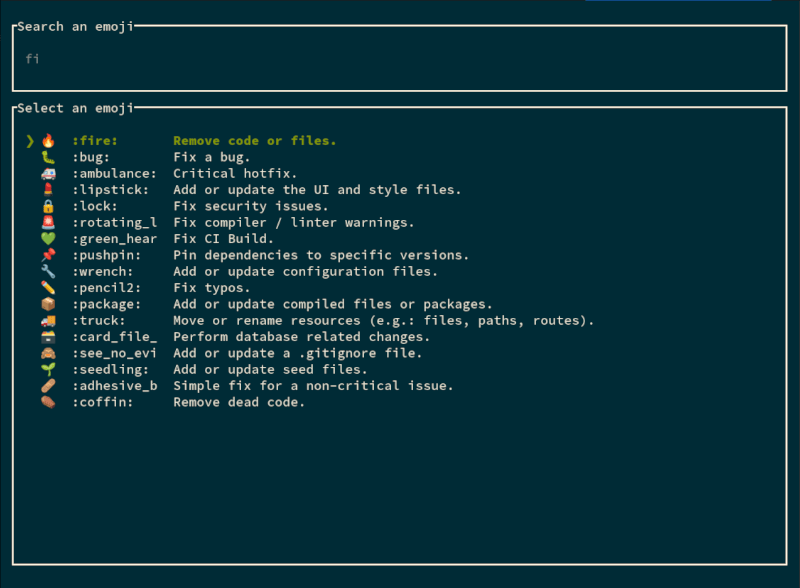Viewport: 800px width, 588px height.
Task: Click the green heart emoji icon
Action: [48, 238]
